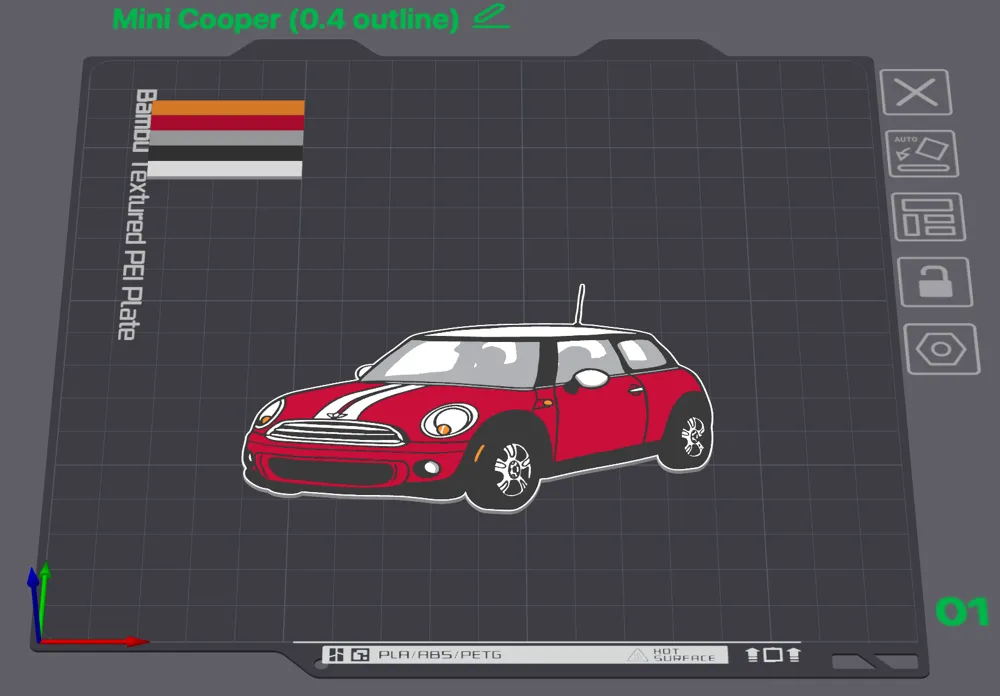Click the plate title Mini Cooper (0.4 outline)

click(286, 19)
